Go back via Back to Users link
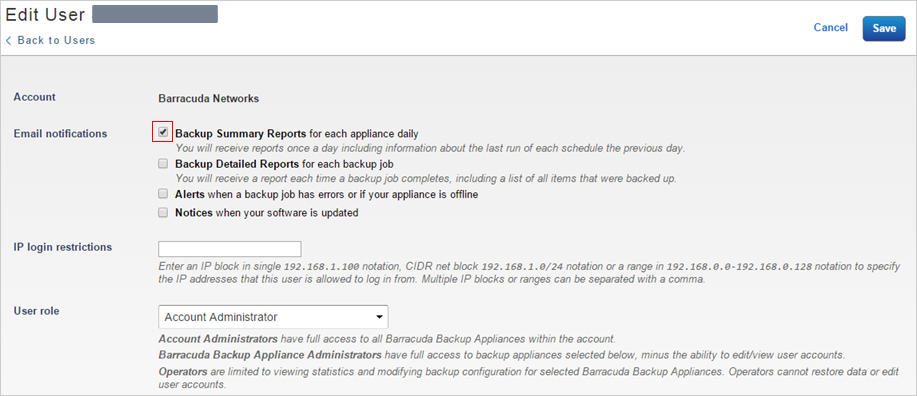 pos(50,40)
